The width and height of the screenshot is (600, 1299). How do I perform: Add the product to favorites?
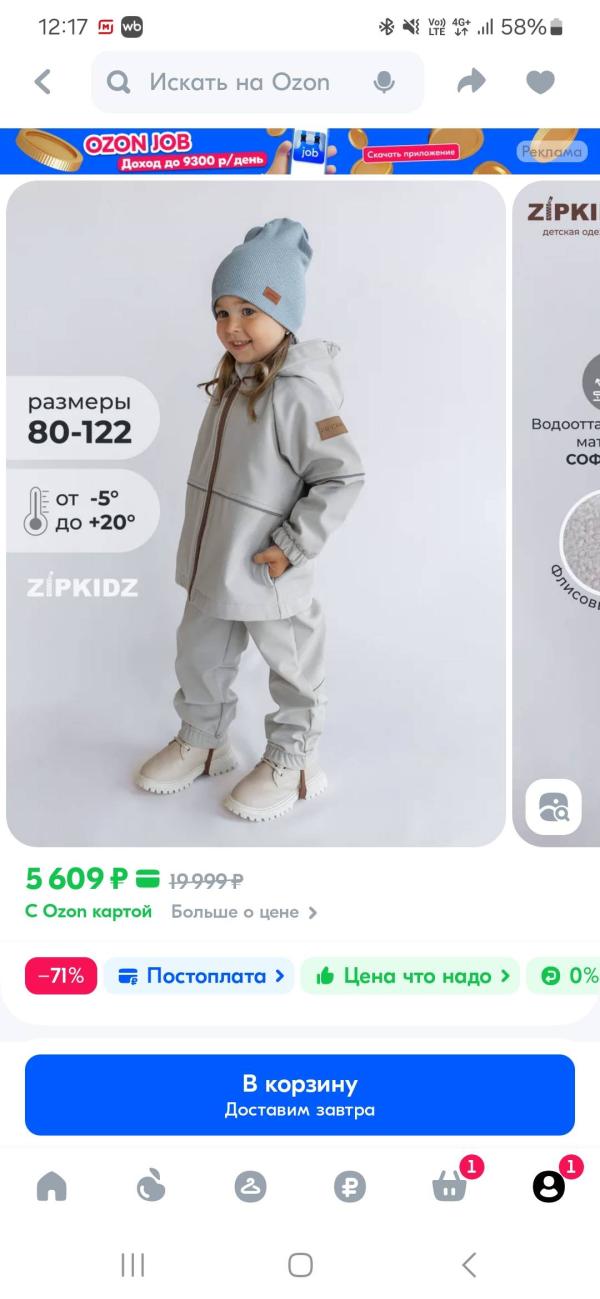tap(540, 82)
